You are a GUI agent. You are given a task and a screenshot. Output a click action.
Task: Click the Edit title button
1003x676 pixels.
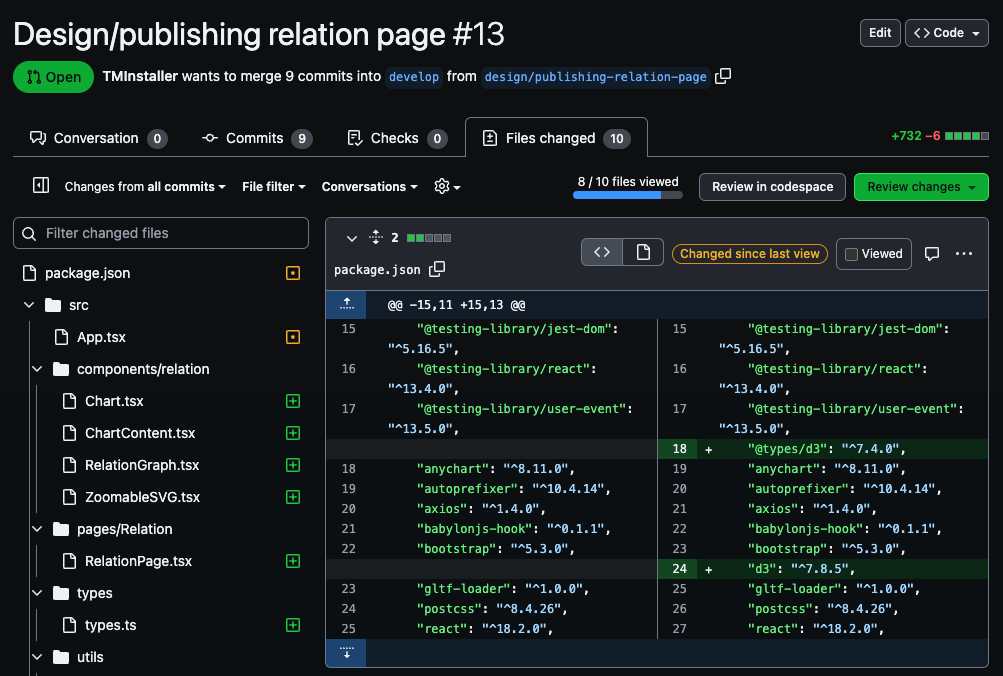tap(880, 33)
